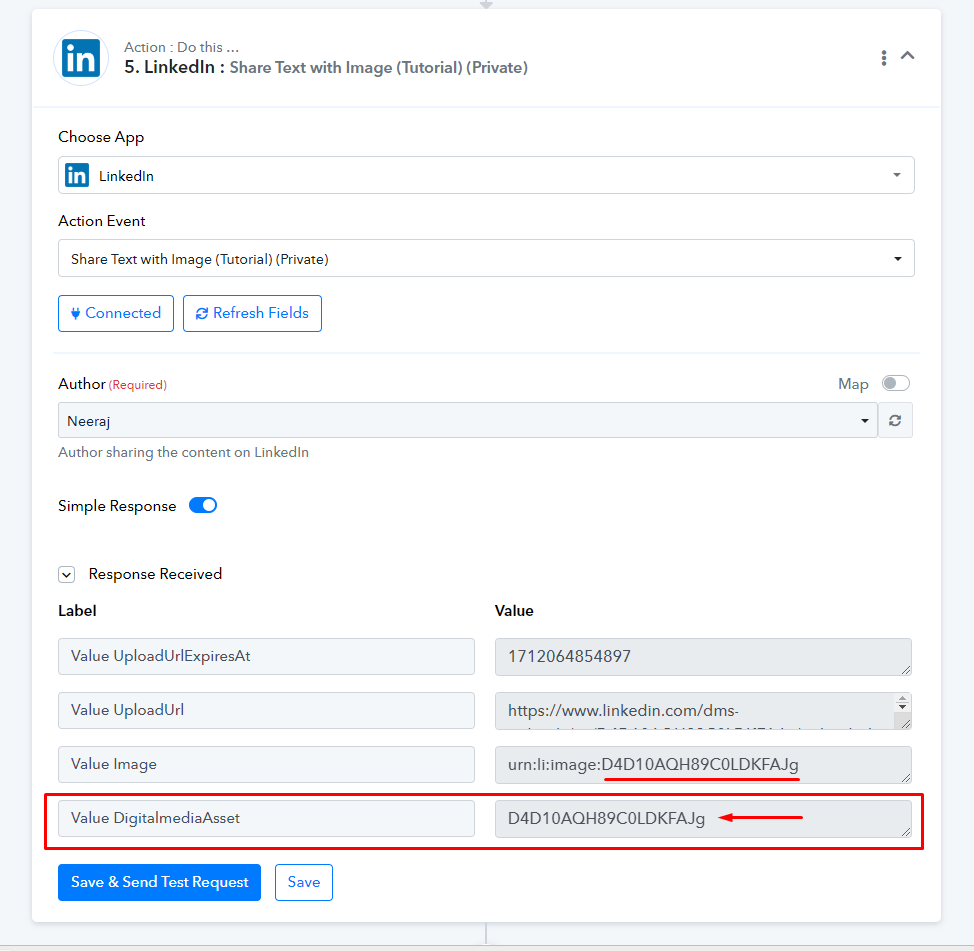Click the Value DigitalmediaAsset value field
The width and height of the screenshot is (974, 951).
703,819
